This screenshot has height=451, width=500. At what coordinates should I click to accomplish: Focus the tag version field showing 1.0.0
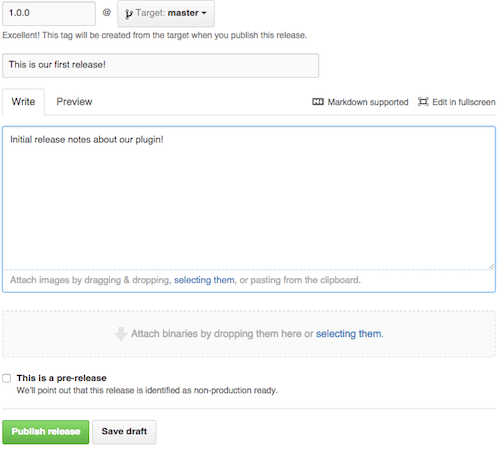(x=49, y=13)
